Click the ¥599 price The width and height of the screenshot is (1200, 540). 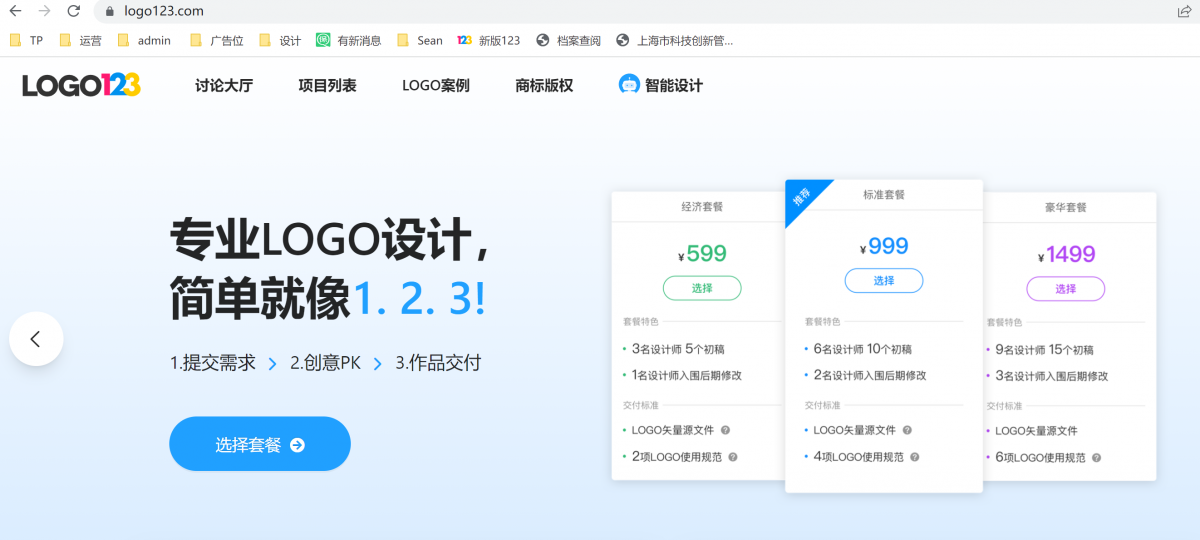click(x=702, y=254)
